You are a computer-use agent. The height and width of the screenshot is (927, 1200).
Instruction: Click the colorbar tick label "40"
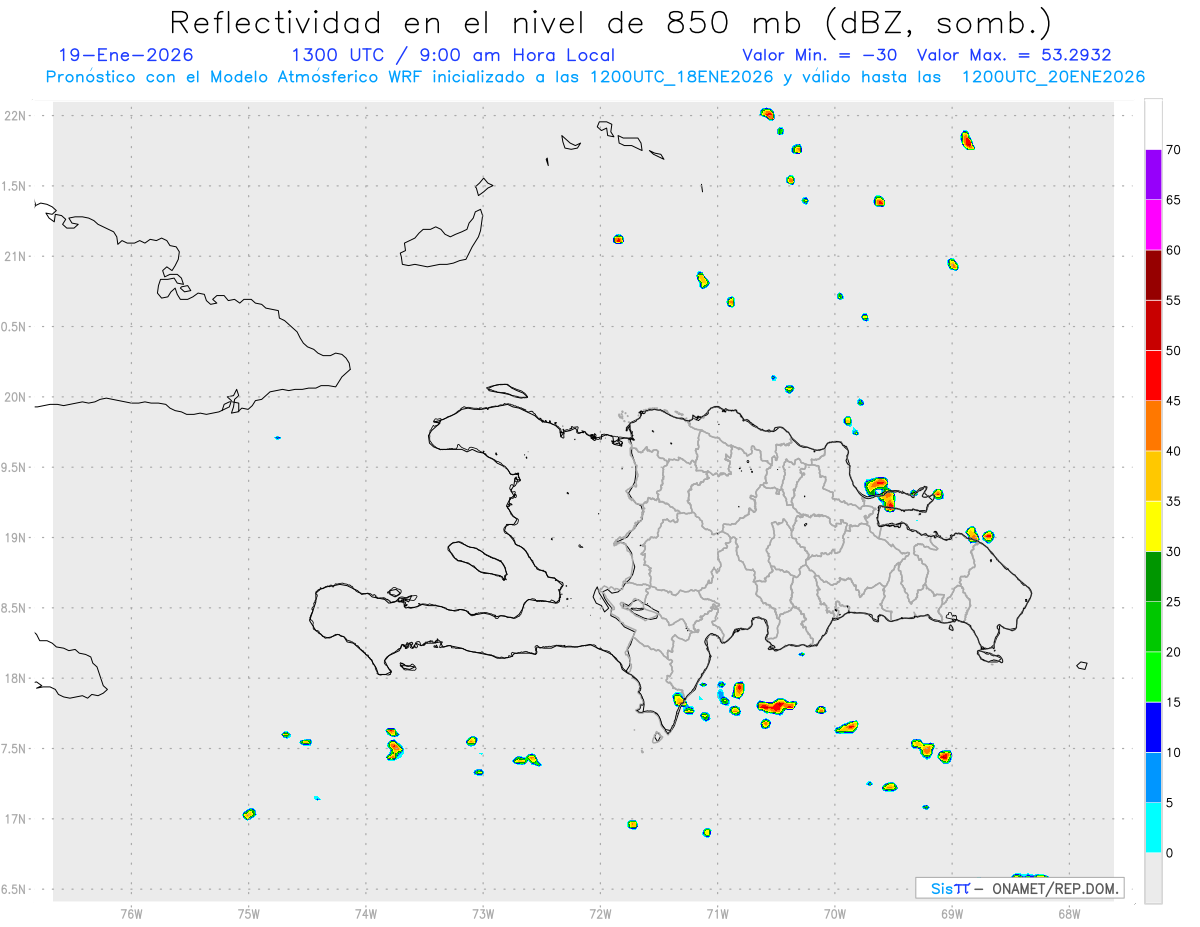1173,451
